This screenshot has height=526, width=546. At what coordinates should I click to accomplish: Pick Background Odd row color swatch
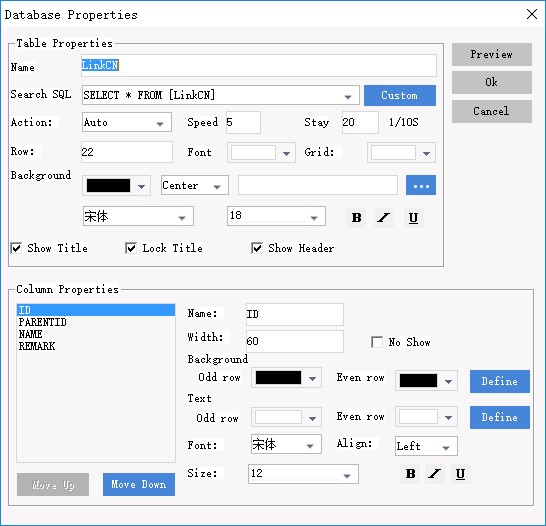click(x=278, y=378)
